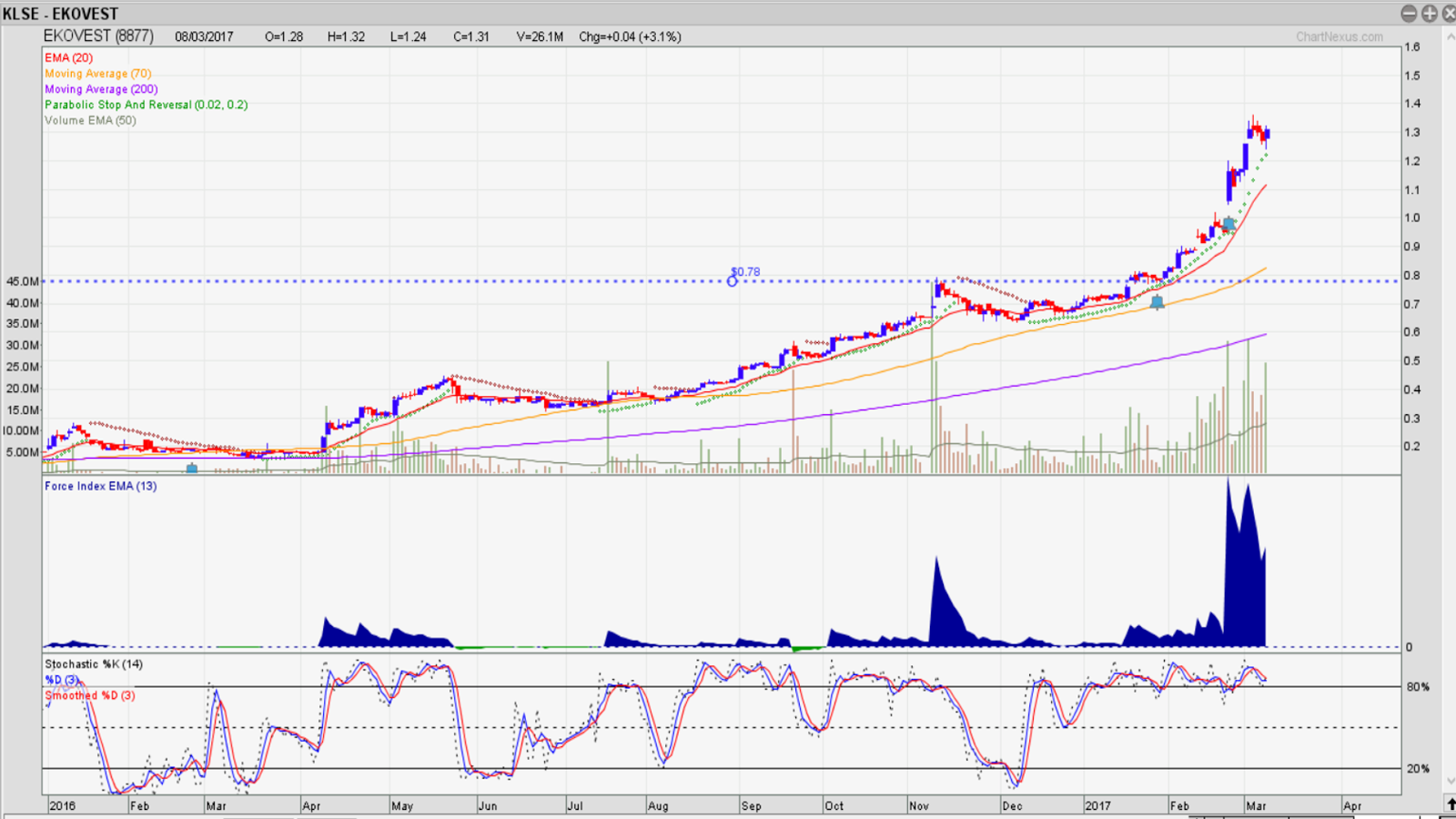Click the blue square marker near November uptrend
This screenshot has height=819, width=1456.
(x=1158, y=303)
